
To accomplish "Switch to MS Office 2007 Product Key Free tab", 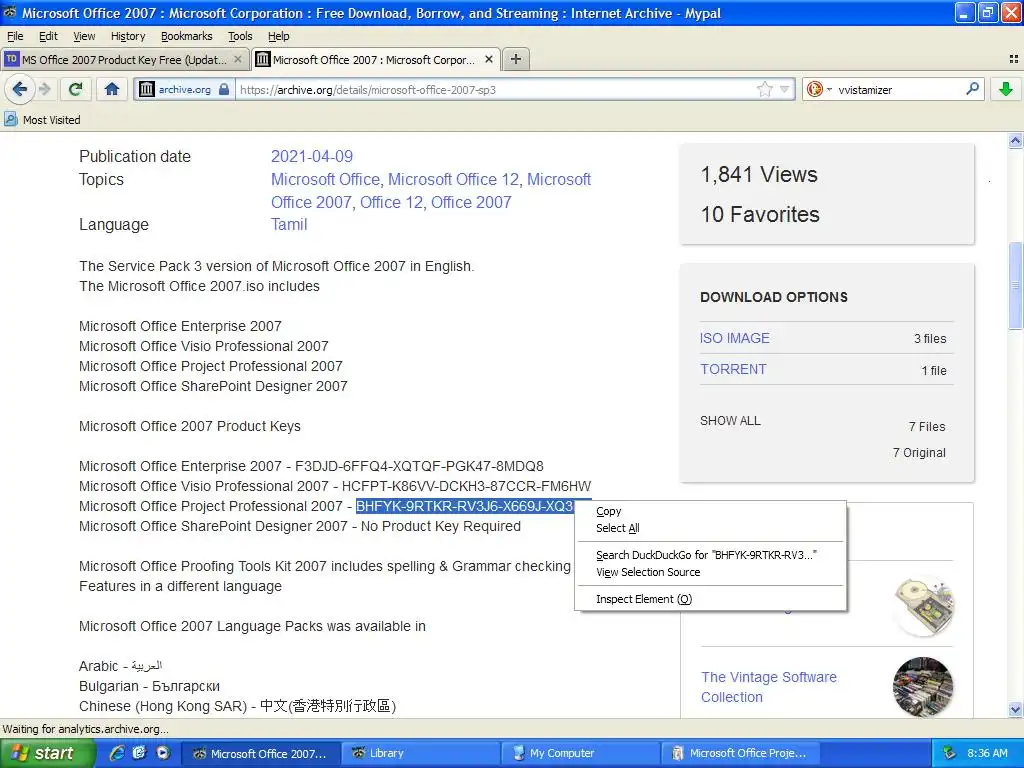I will tap(125, 59).
